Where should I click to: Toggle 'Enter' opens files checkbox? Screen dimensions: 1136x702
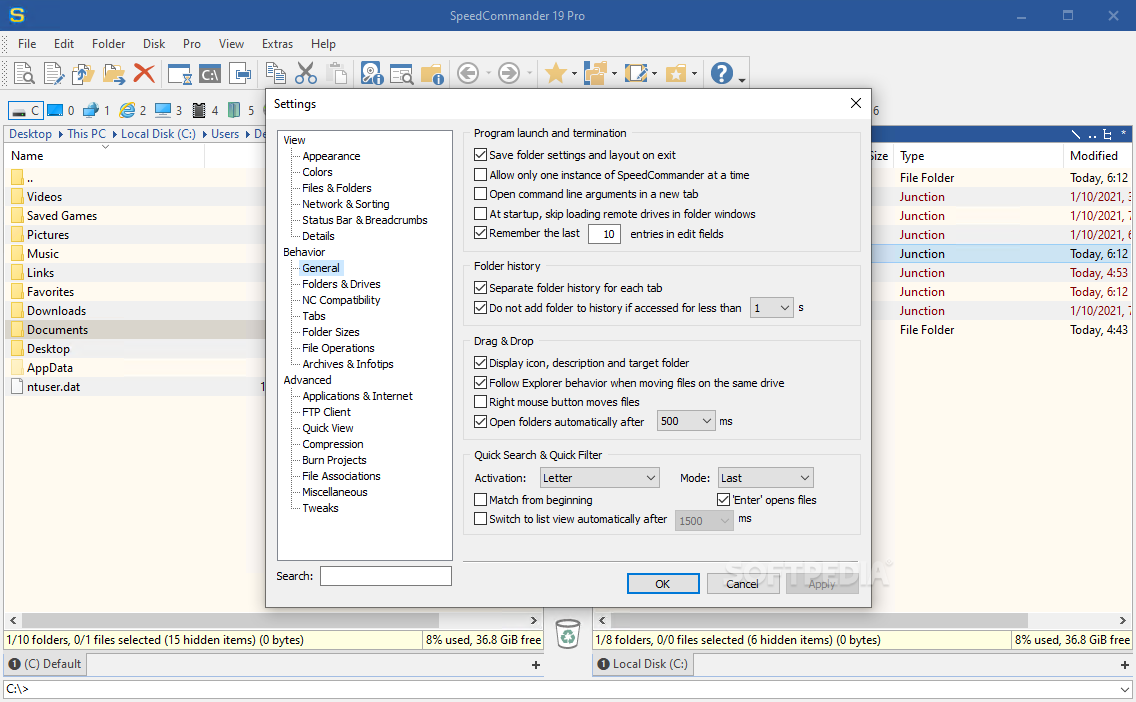pos(723,500)
